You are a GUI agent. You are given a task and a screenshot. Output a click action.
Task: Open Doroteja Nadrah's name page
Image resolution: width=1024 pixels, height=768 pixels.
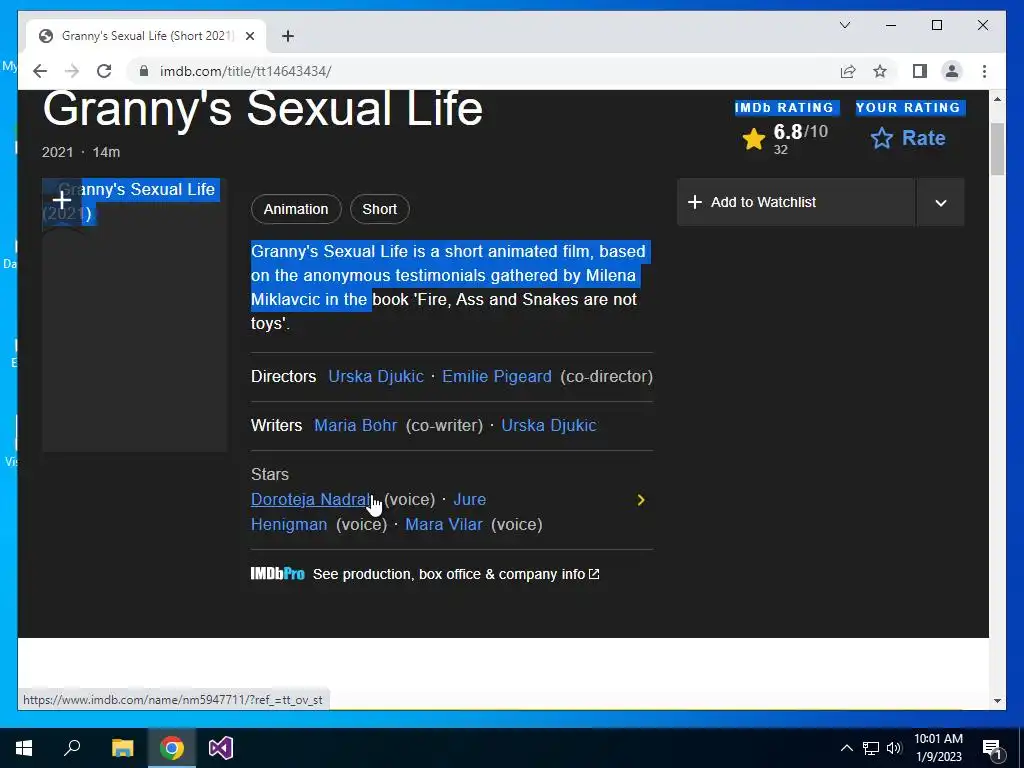312,500
